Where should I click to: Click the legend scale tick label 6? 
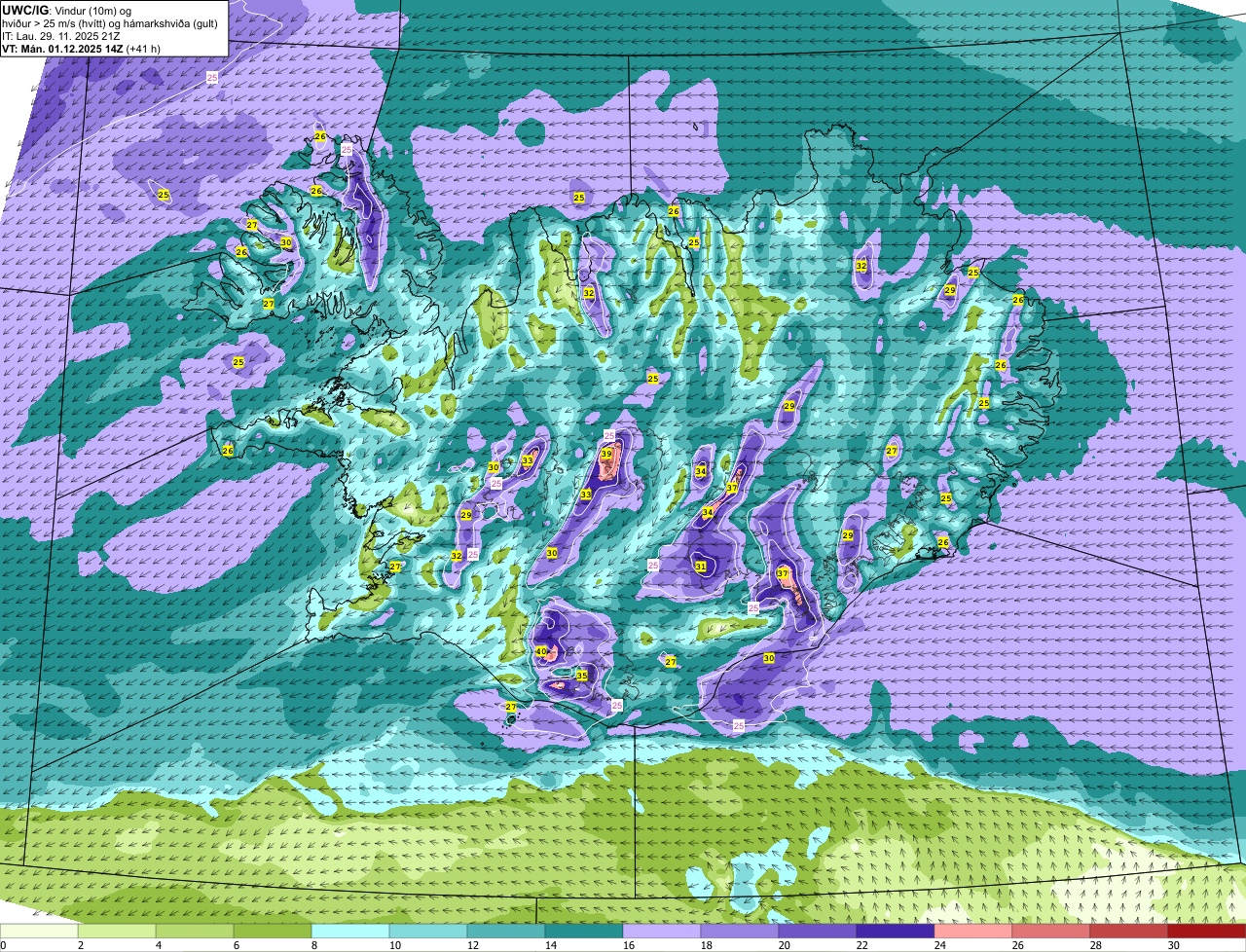(x=237, y=945)
